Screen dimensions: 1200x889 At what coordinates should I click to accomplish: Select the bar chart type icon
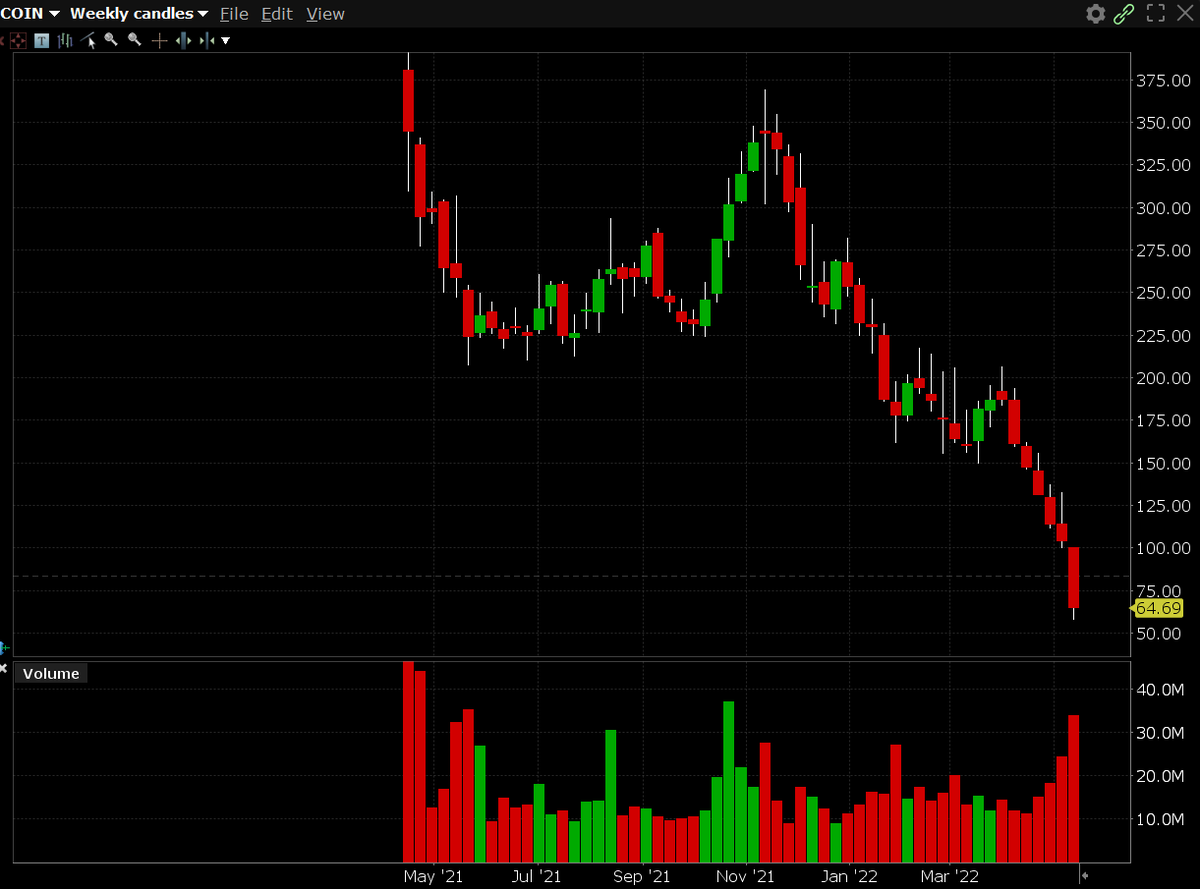(x=65, y=40)
